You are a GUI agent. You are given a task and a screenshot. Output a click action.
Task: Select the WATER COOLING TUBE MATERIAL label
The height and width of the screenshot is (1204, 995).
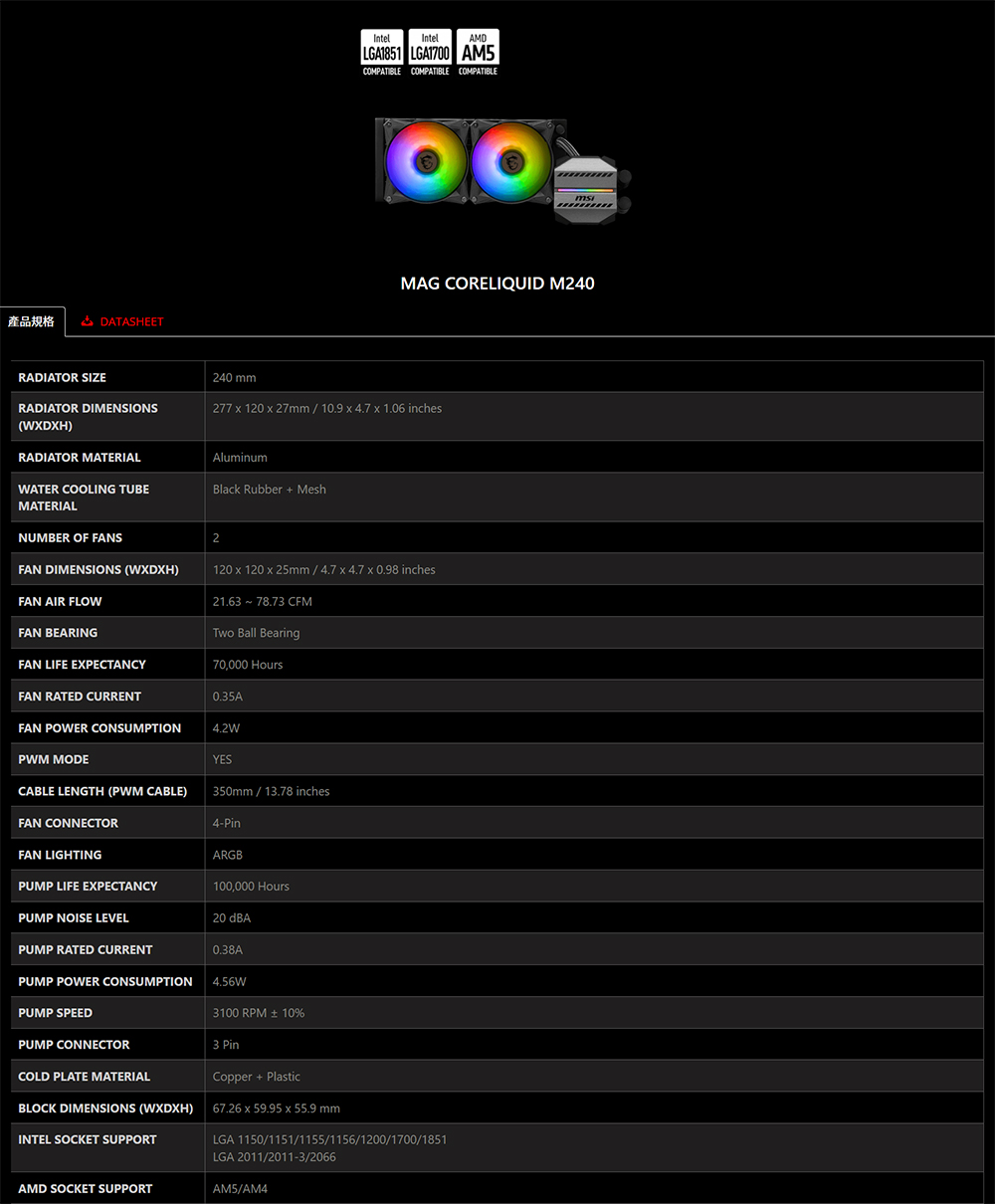click(x=84, y=498)
